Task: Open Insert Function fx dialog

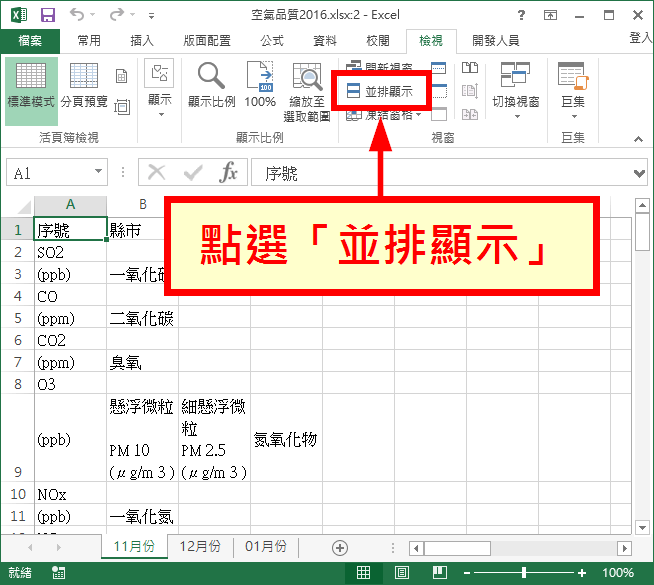Action: pyautogui.click(x=228, y=171)
